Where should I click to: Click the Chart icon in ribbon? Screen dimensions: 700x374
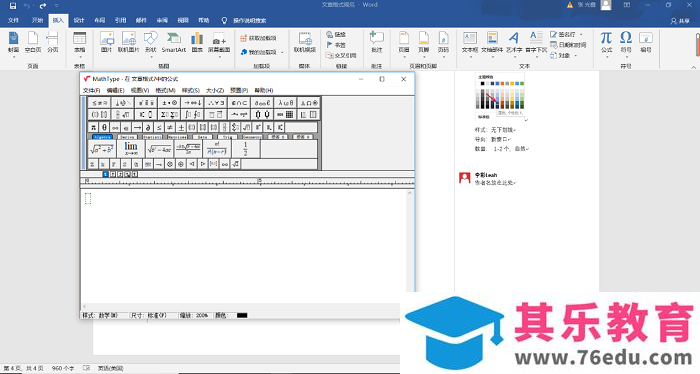197,43
